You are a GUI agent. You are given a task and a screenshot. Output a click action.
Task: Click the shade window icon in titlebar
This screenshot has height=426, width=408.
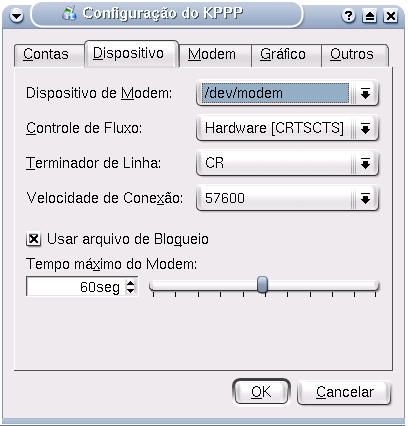point(369,16)
